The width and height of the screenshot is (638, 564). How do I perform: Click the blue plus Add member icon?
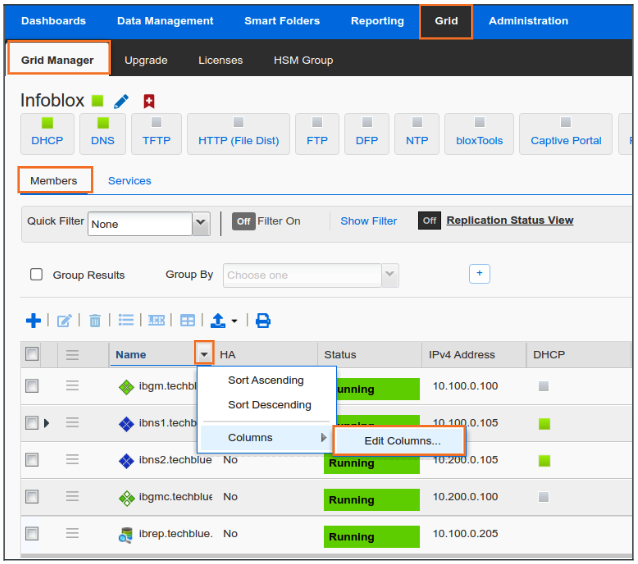(33, 320)
